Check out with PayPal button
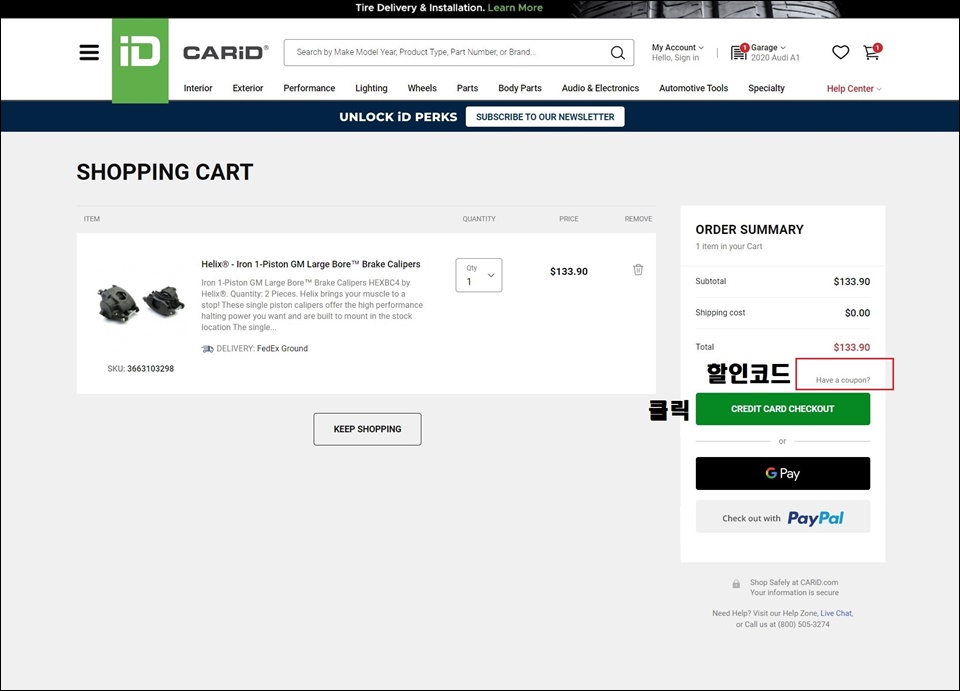This screenshot has width=960, height=691. 782,517
